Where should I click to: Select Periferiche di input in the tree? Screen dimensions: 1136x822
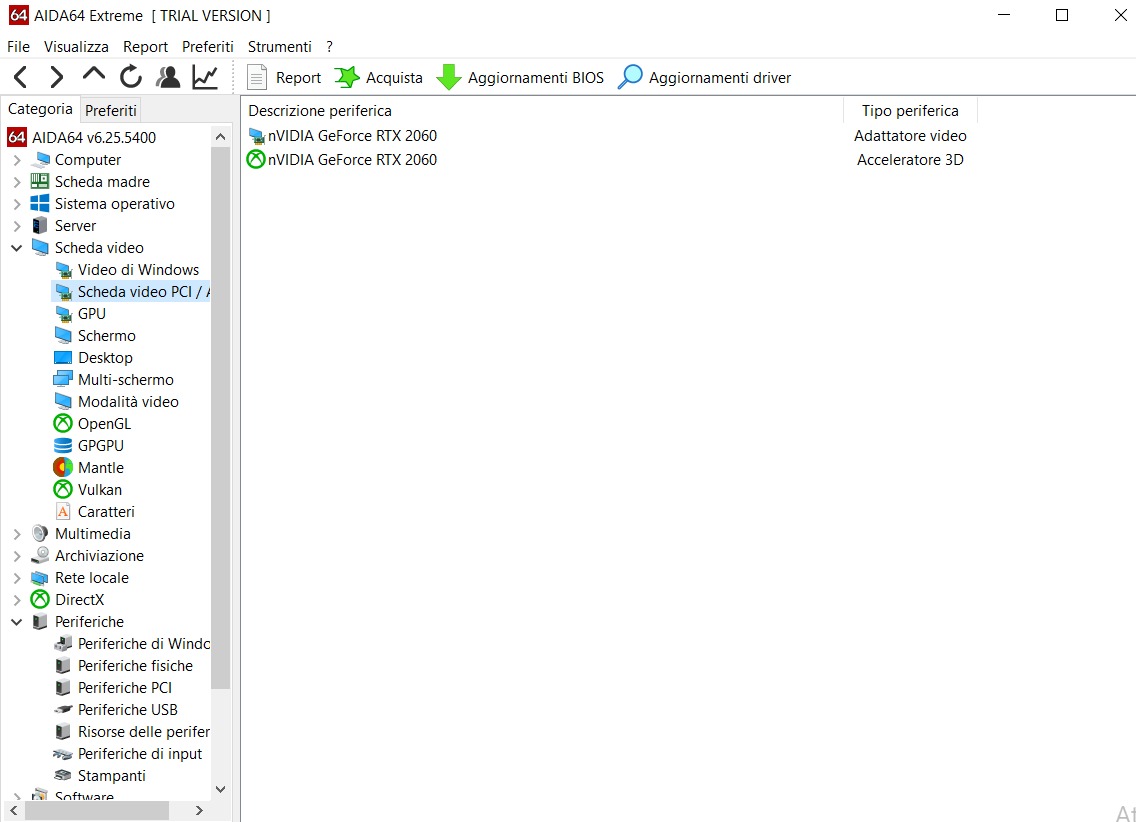pyautogui.click(x=140, y=754)
